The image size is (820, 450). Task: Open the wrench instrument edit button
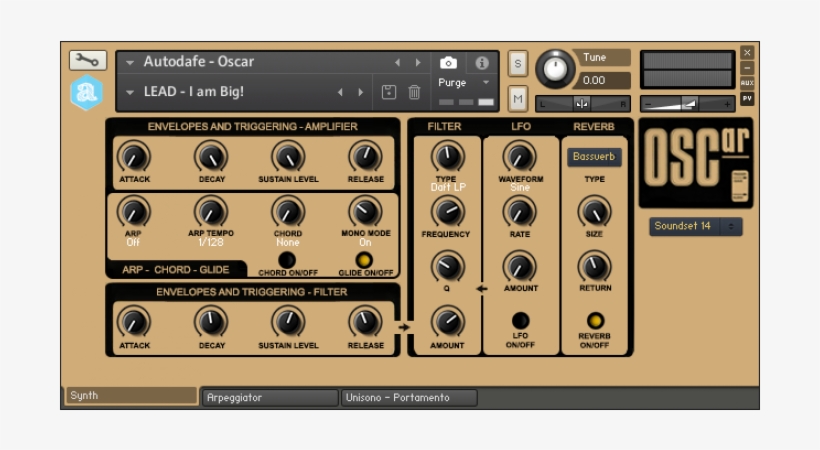click(x=87, y=61)
